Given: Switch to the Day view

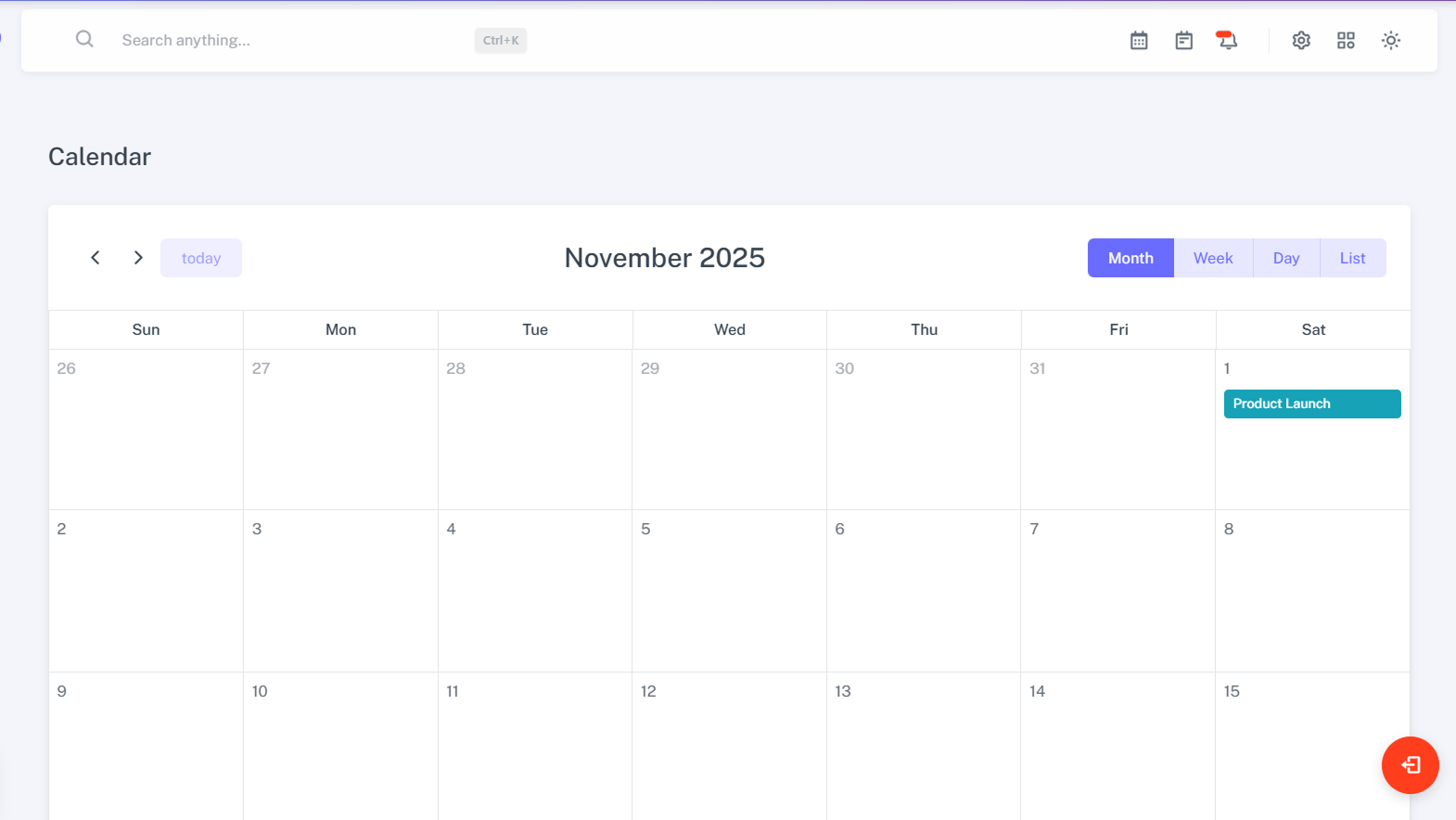Looking at the screenshot, I should 1285,258.
